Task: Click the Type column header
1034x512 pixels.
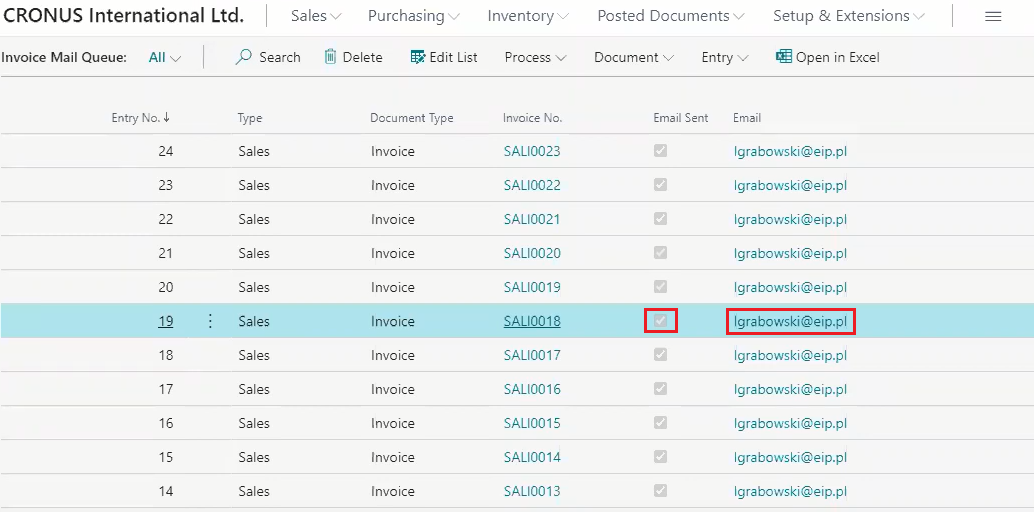Action: point(250,118)
